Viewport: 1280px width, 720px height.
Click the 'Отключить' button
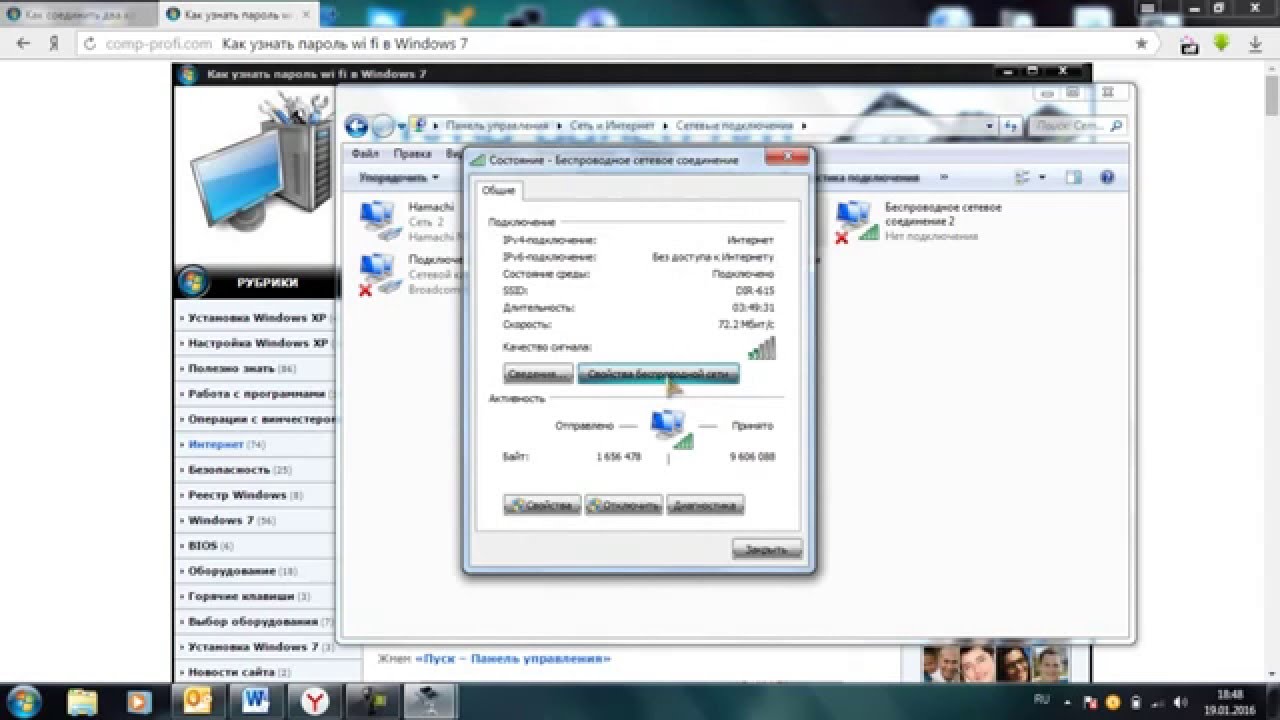624,505
